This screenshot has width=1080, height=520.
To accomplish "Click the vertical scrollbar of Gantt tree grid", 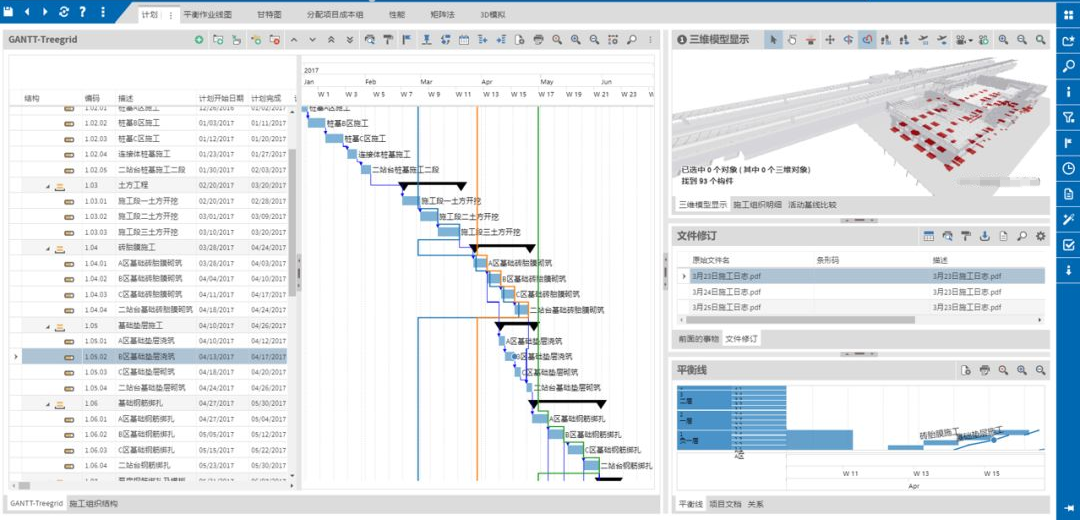I will coord(291,222).
